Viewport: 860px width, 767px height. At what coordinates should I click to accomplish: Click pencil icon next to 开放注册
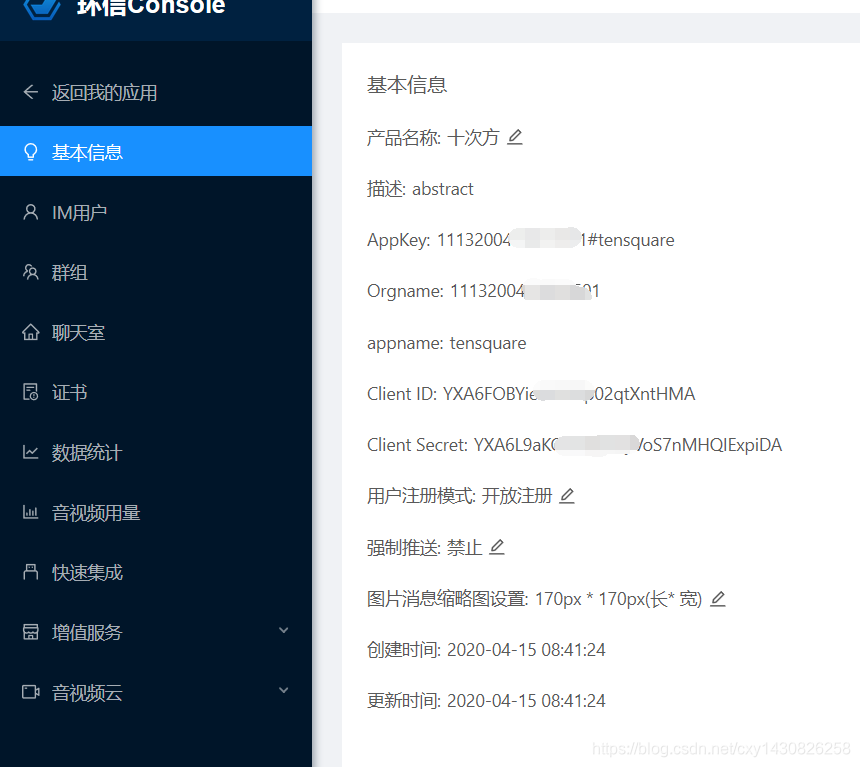[x=567, y=496]
